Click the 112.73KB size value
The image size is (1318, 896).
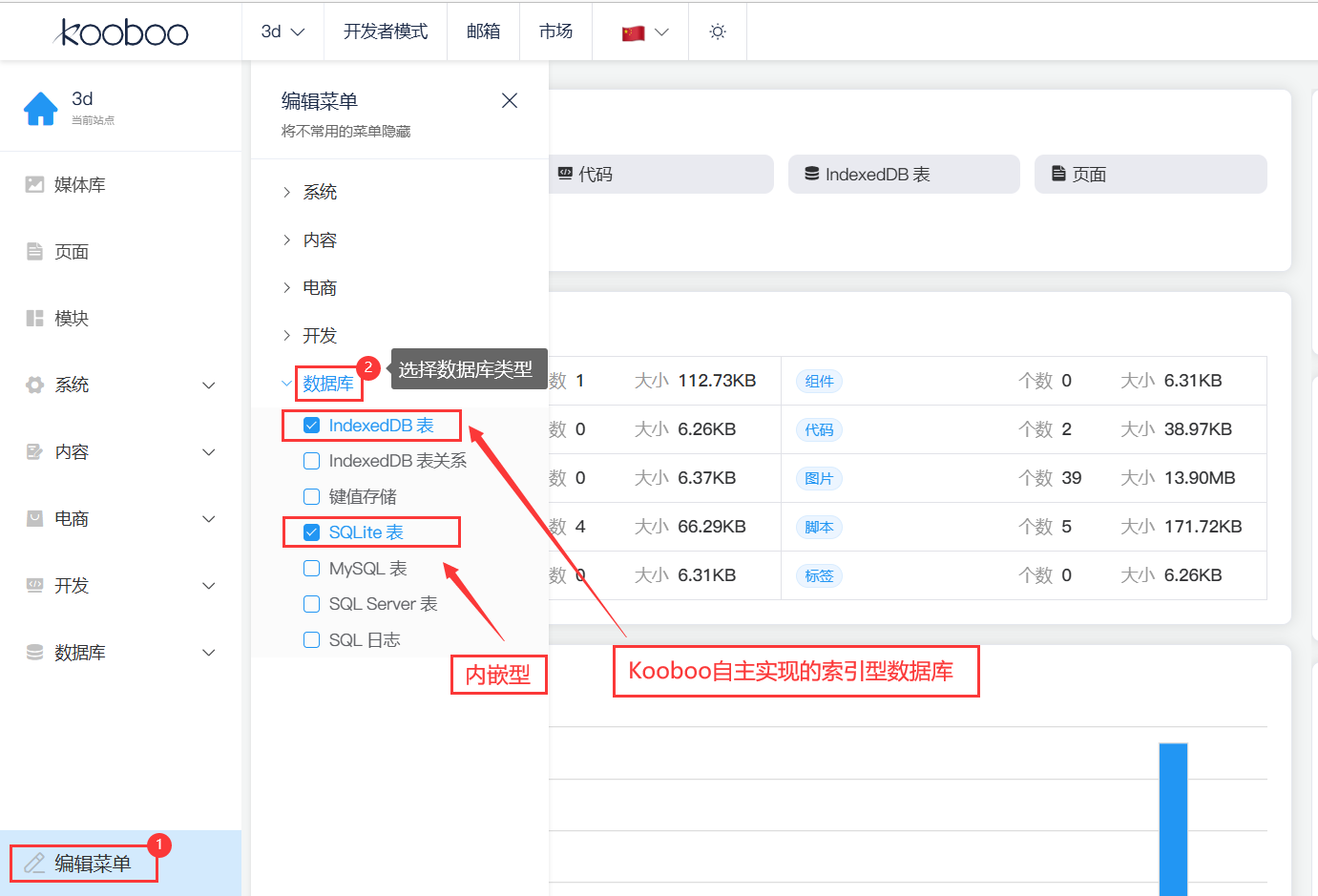point(717,381)
